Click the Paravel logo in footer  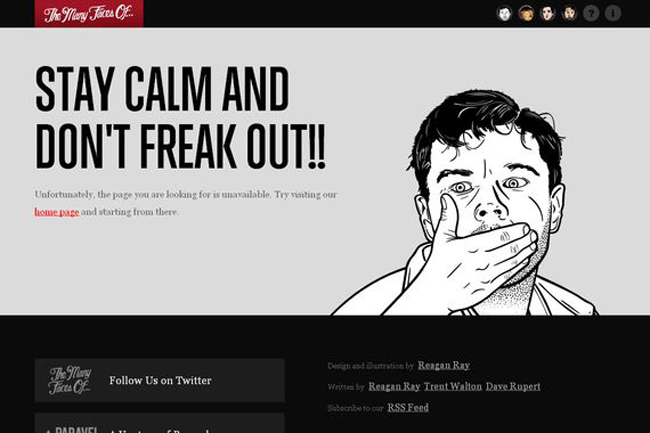(72, 429)
